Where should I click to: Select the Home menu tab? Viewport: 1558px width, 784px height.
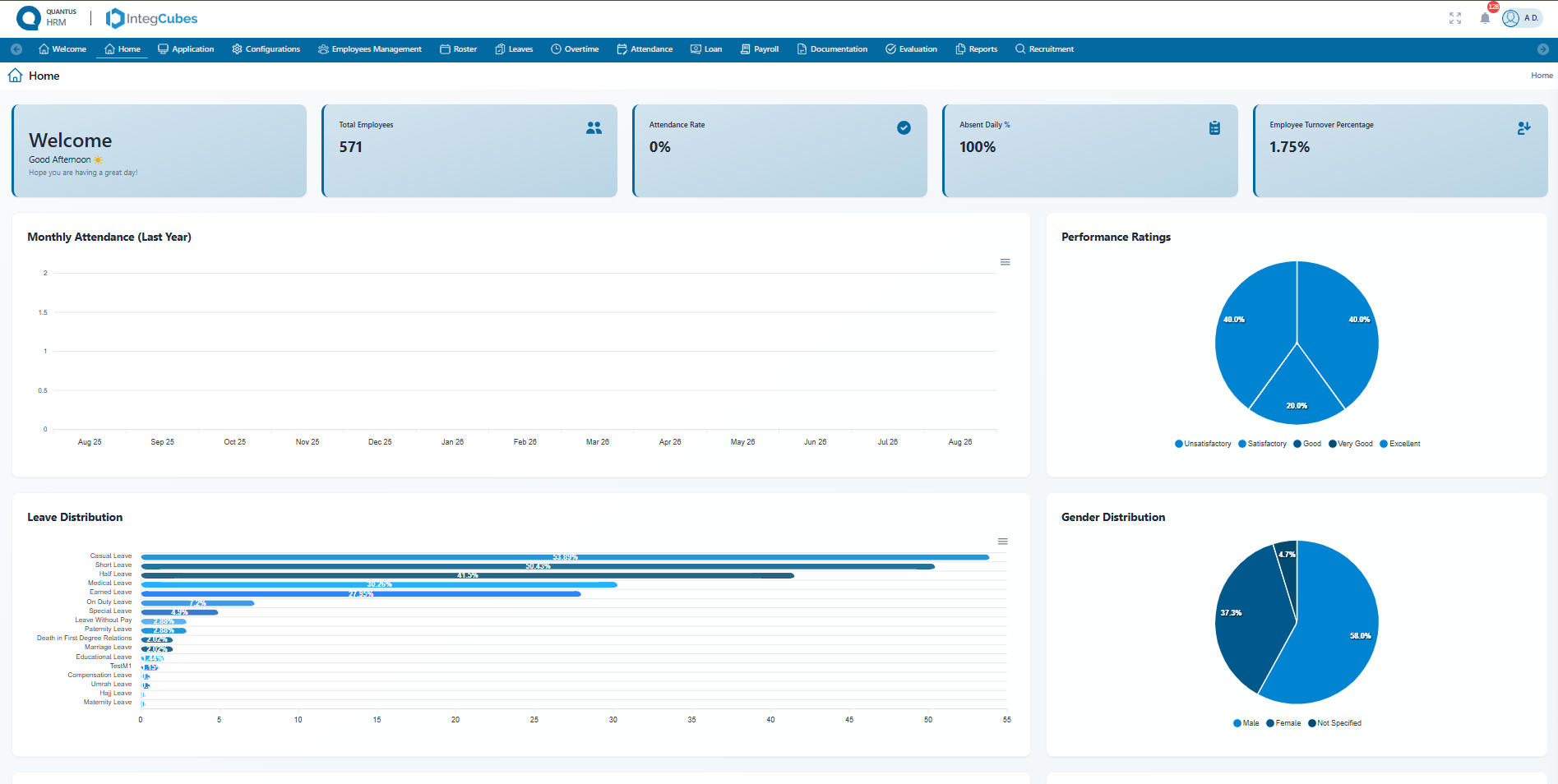pyautogui.click(x=123, y=49)
